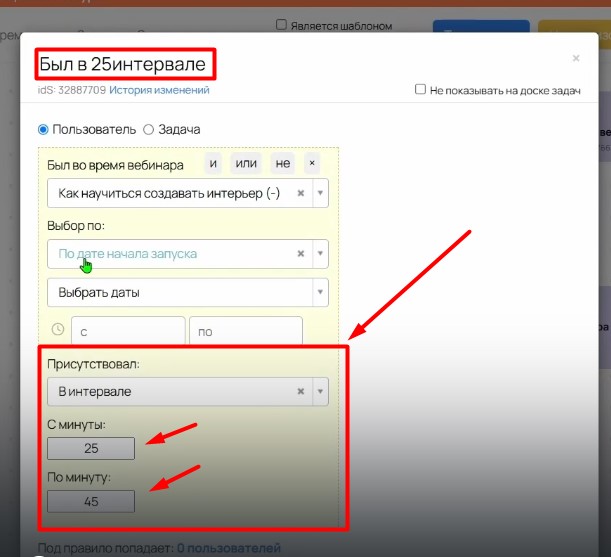Click the 'или' logic operator button

[246, 164]
